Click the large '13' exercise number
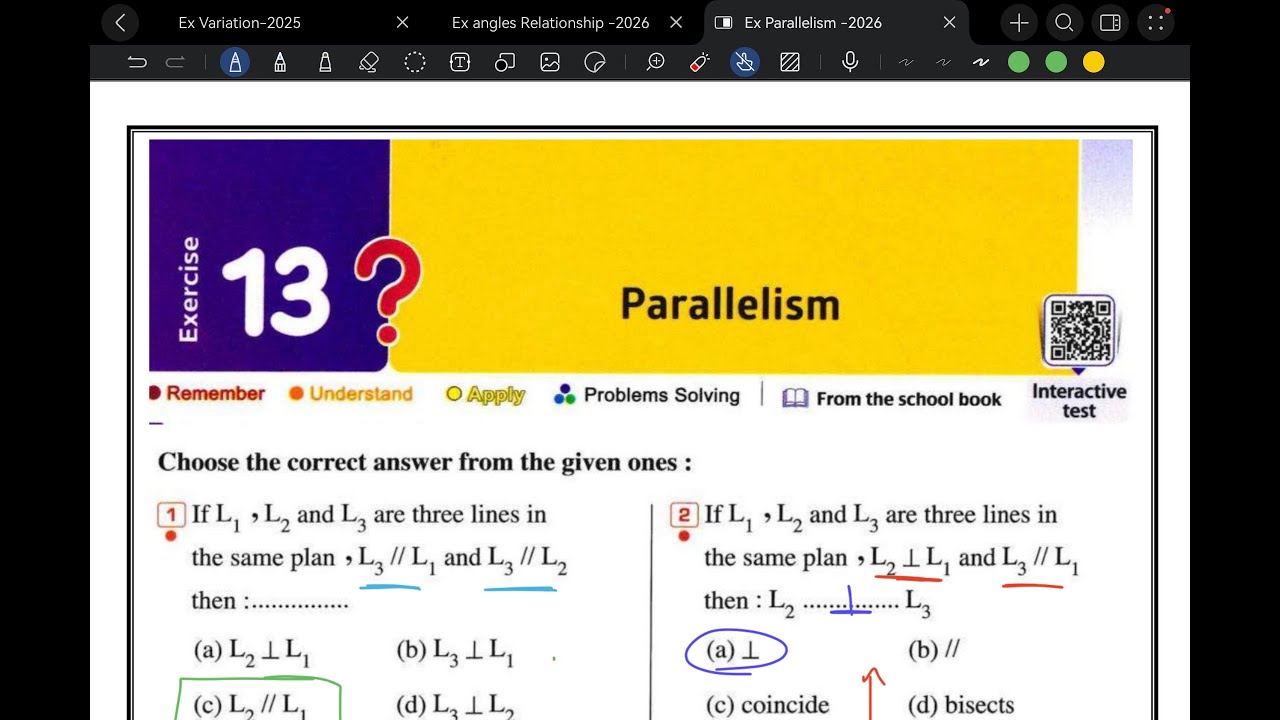 (275, 292)
